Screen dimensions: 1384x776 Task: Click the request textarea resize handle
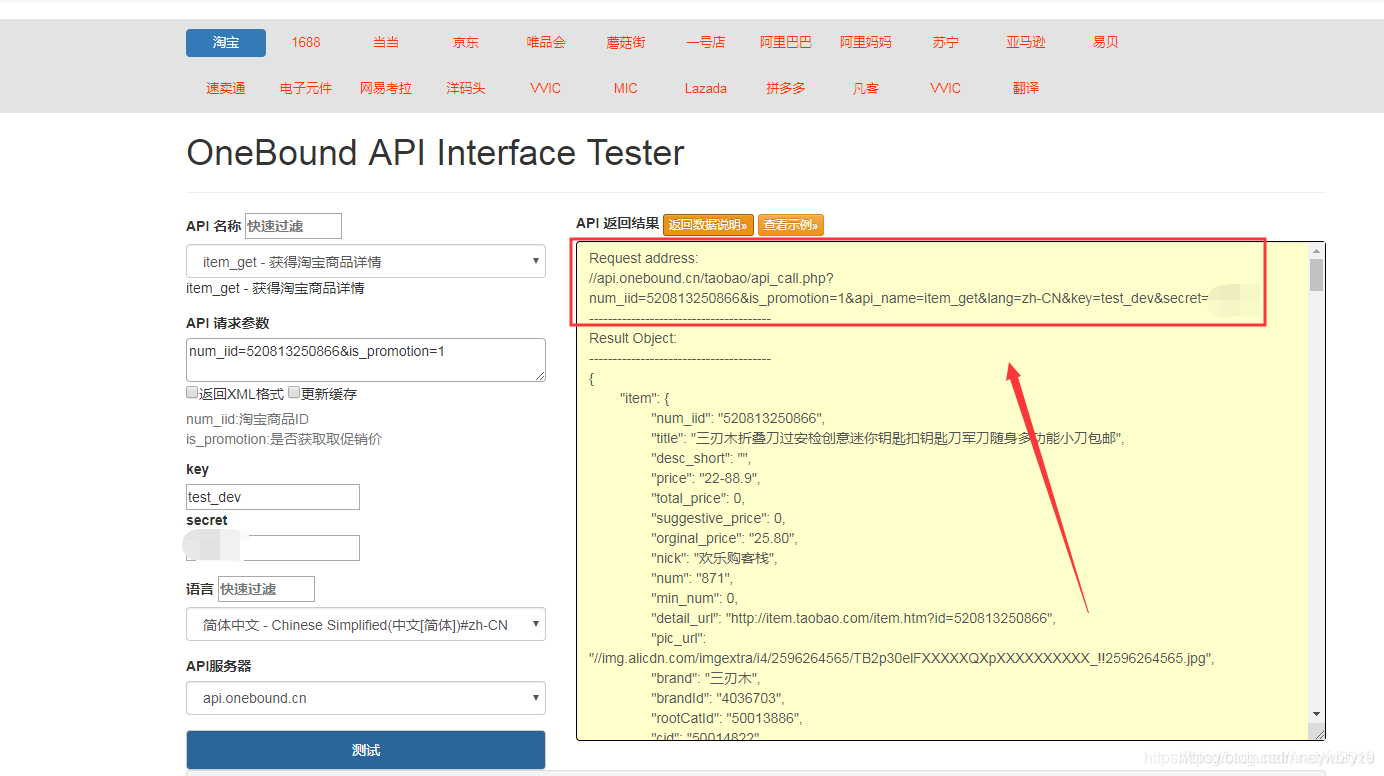coord(539,375)
